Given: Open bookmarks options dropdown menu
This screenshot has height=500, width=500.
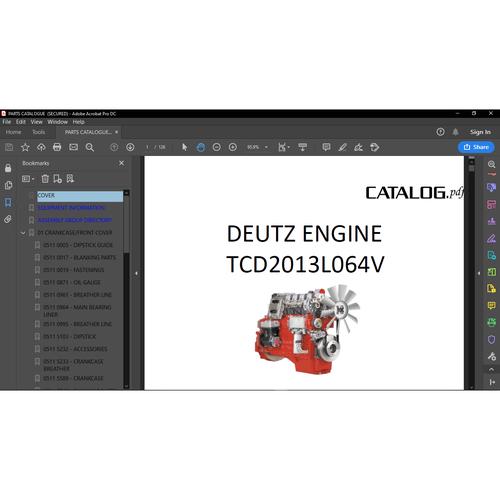Looking at the screenshot, I should tap(28, 179).
